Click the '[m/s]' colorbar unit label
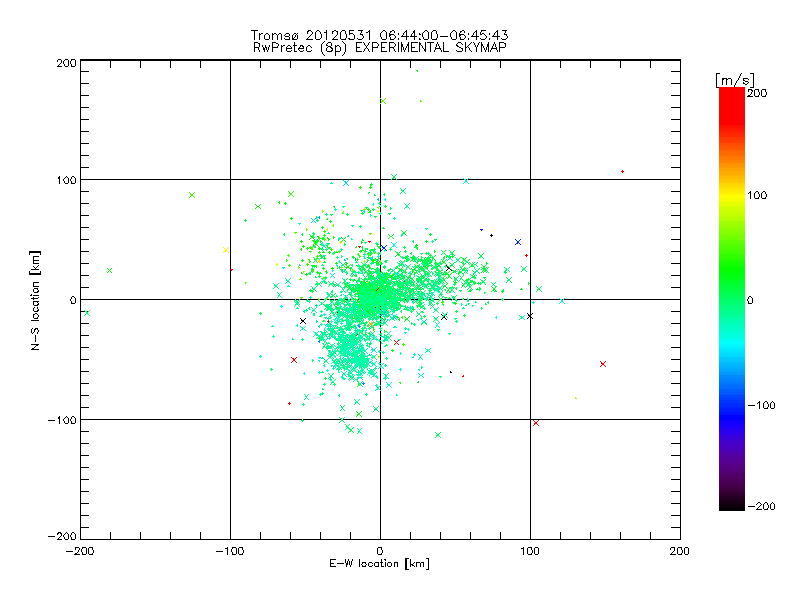 point(735,80)
